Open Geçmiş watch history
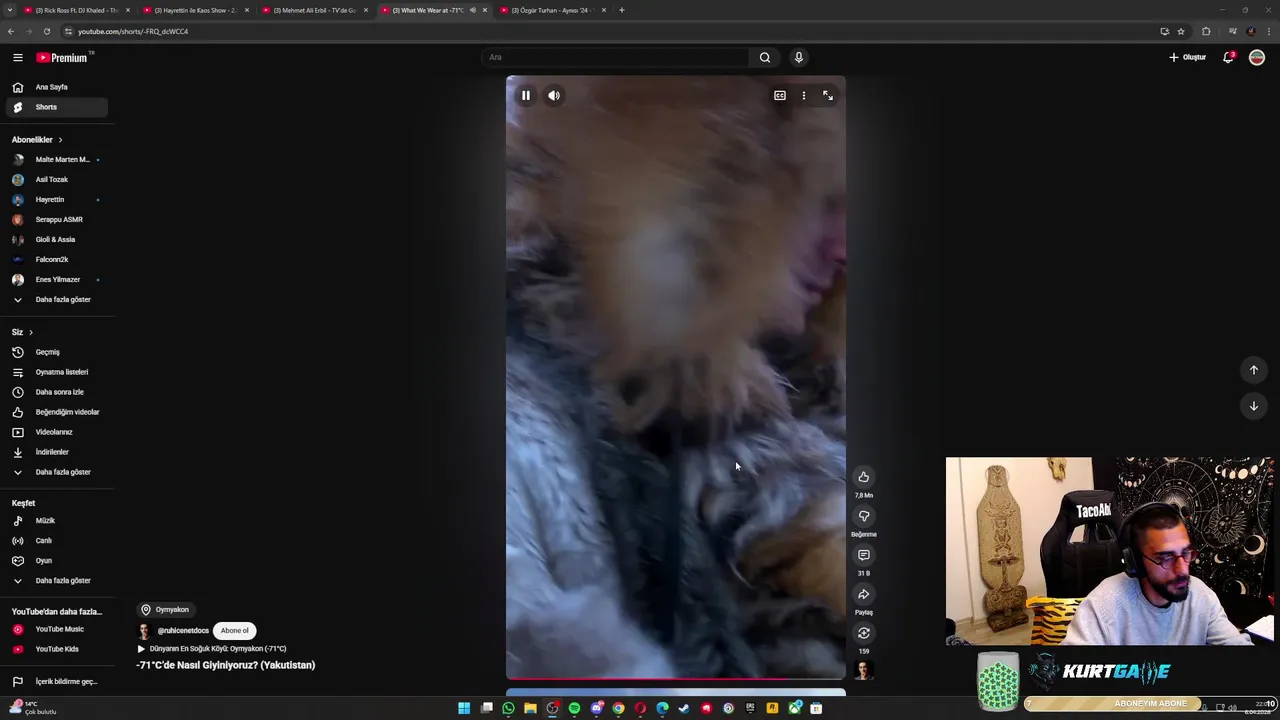This screenshot has width=1280, height=720. 56,352
